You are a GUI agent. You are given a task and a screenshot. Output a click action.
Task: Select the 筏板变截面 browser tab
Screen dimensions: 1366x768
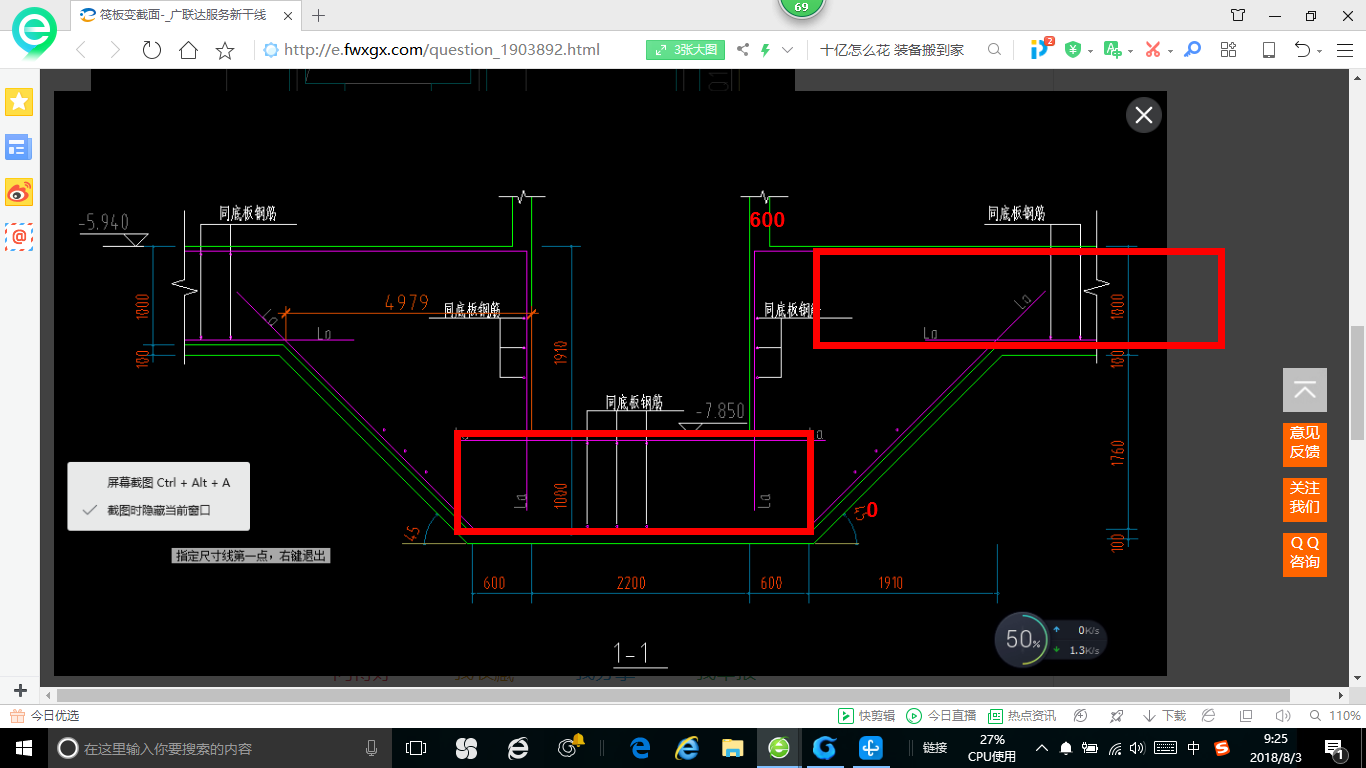coord(185,15)
